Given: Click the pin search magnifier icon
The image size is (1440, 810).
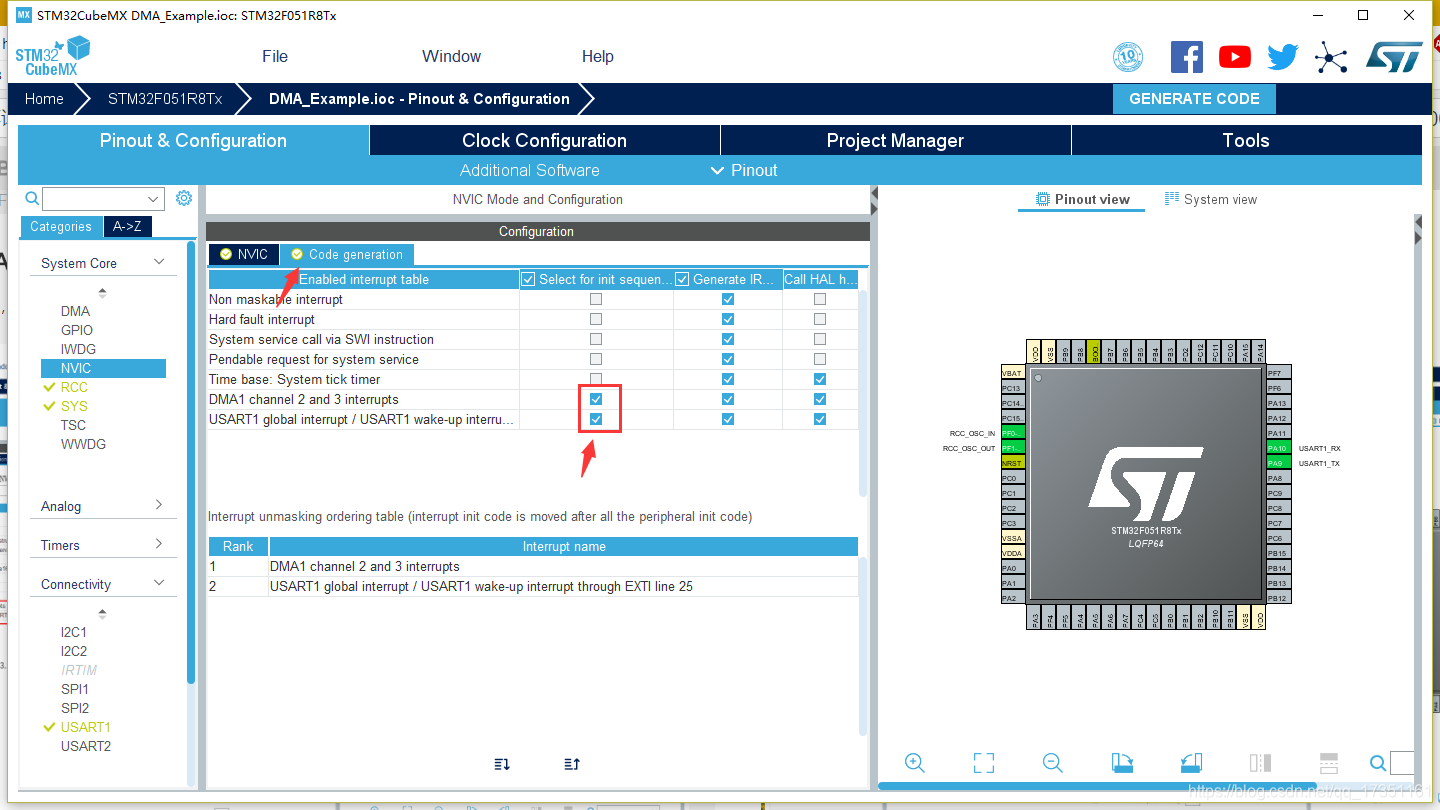Looking at the screenshot, I should coord(1378,764).
